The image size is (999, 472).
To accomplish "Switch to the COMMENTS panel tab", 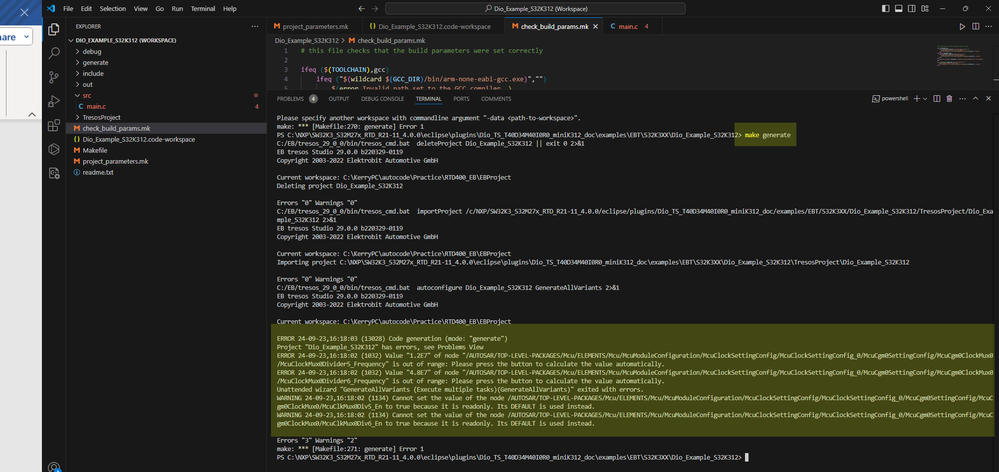I will (496, 99).
